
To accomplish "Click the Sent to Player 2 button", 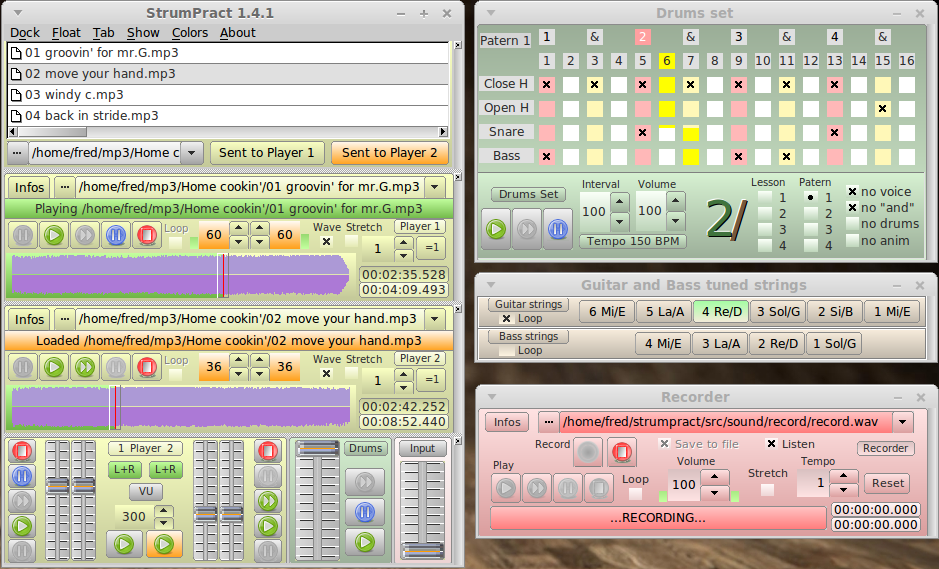I will coord(389,153).
